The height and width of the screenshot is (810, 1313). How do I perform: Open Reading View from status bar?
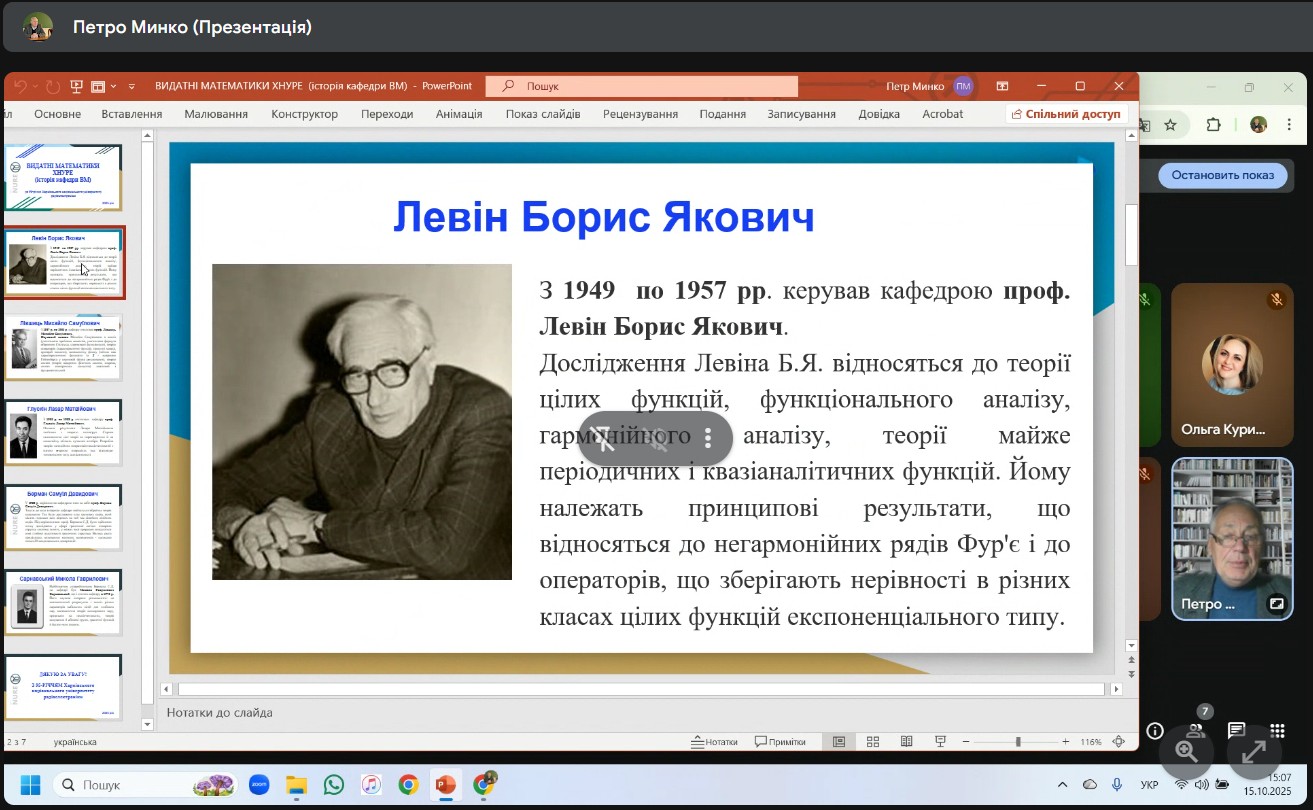(x=906, y=742)
